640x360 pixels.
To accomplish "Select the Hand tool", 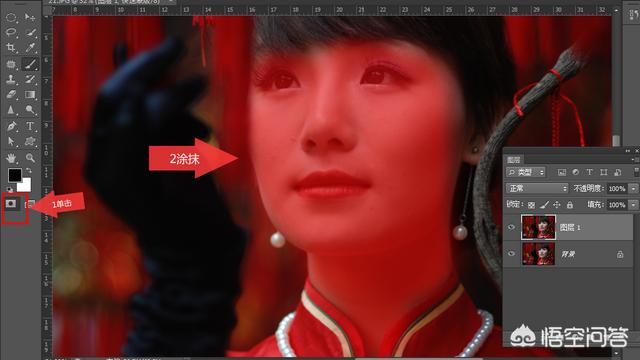I will point(11,158).
